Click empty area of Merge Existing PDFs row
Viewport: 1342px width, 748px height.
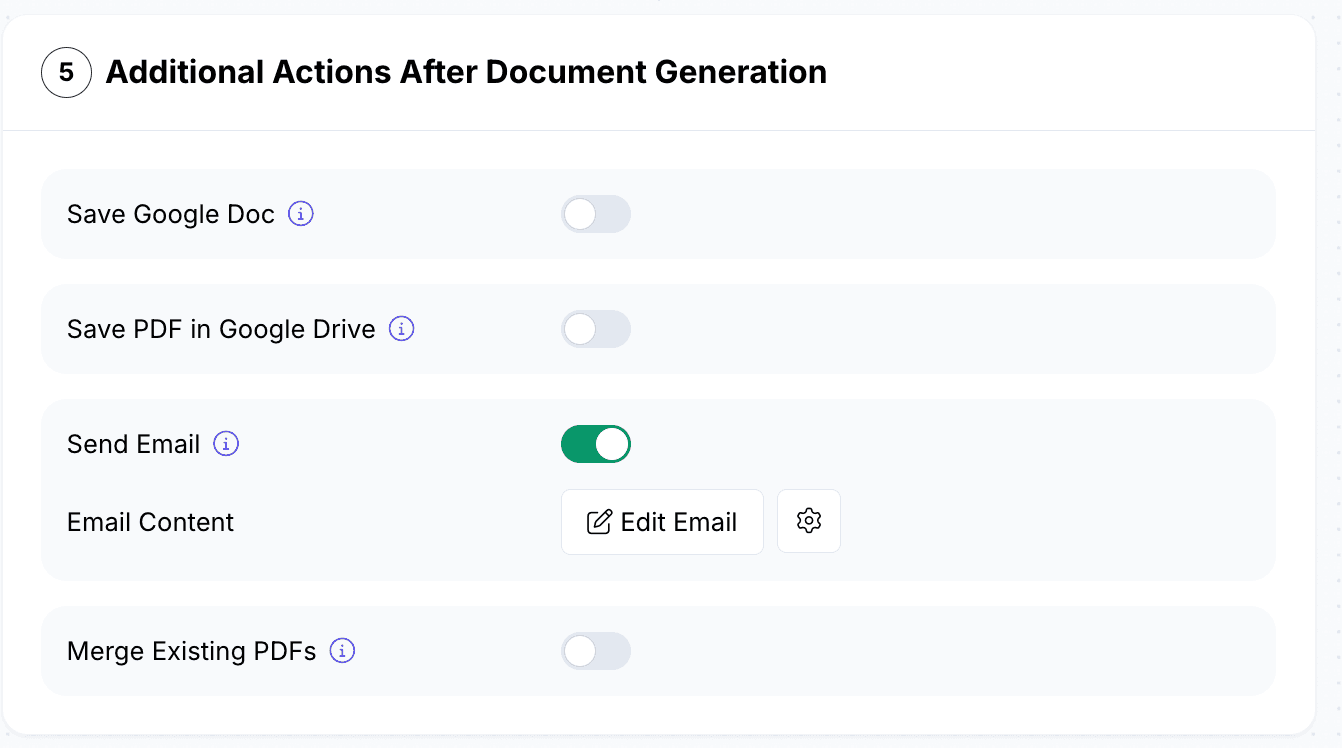pos(950,651)
